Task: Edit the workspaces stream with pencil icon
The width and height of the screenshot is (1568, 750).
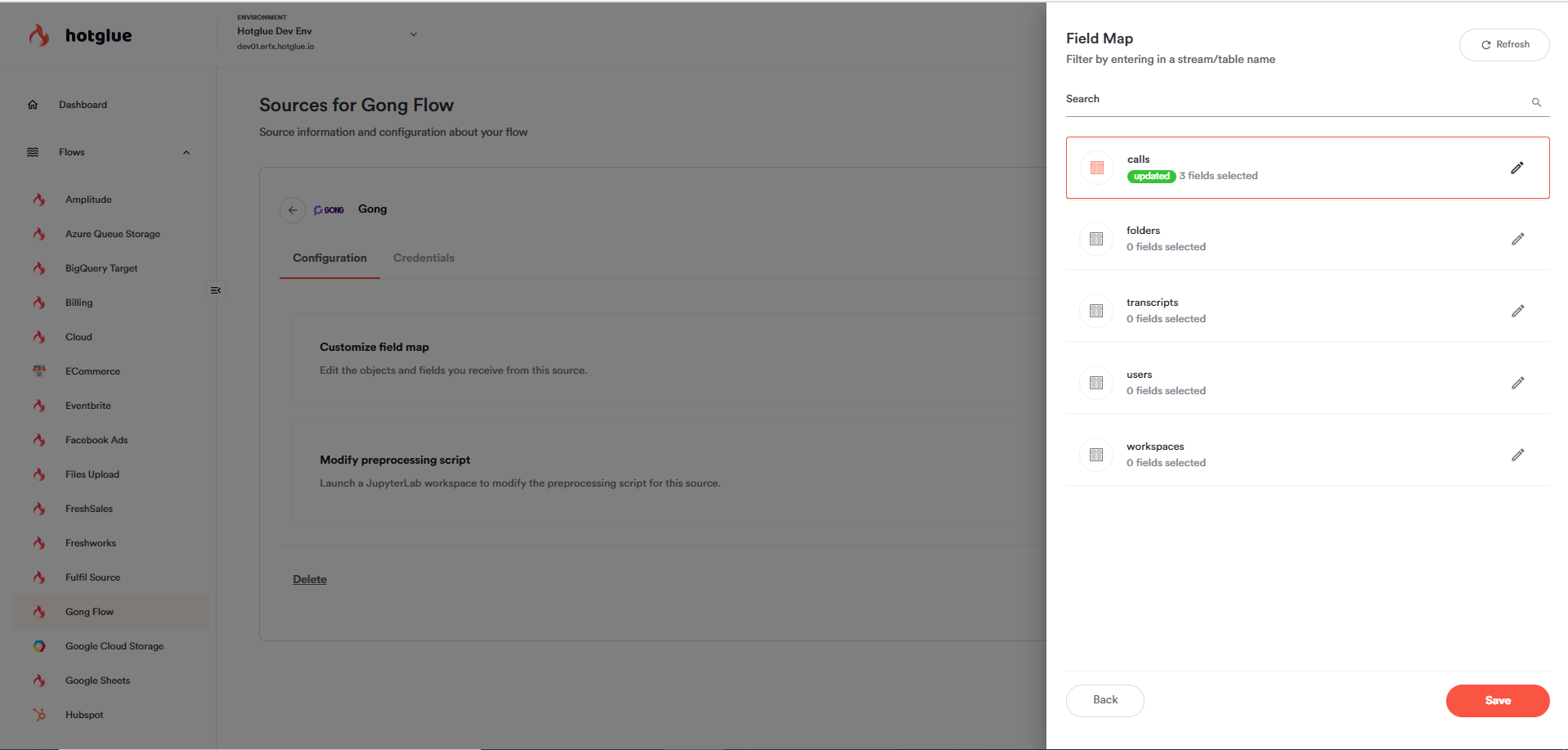Action: point(1517,455)
